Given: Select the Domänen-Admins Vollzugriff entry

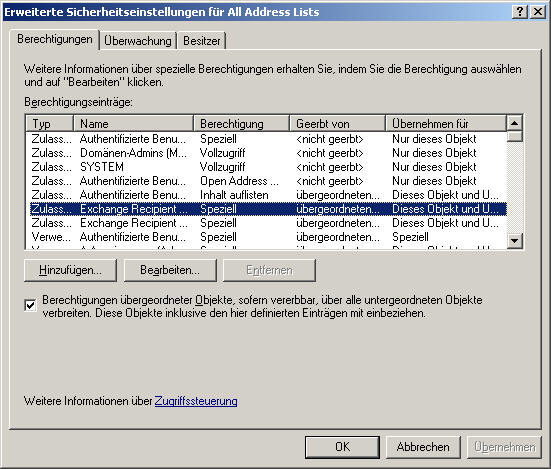Looking at the screenshot, I should point(267,153).
